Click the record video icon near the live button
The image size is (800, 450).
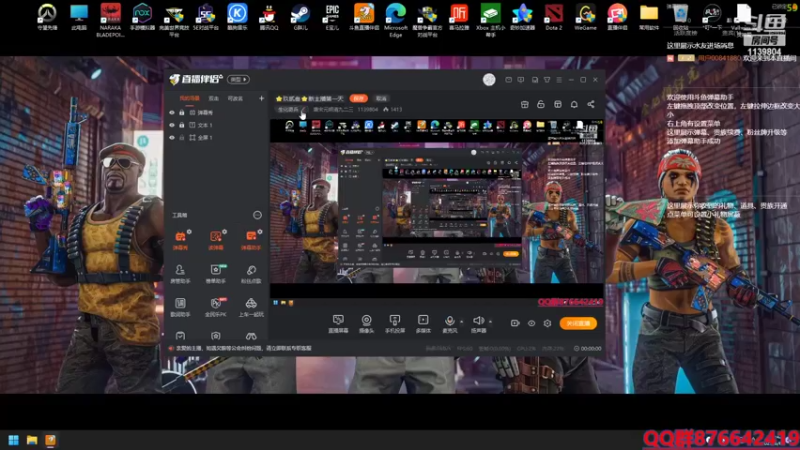[x=515, y=323]
